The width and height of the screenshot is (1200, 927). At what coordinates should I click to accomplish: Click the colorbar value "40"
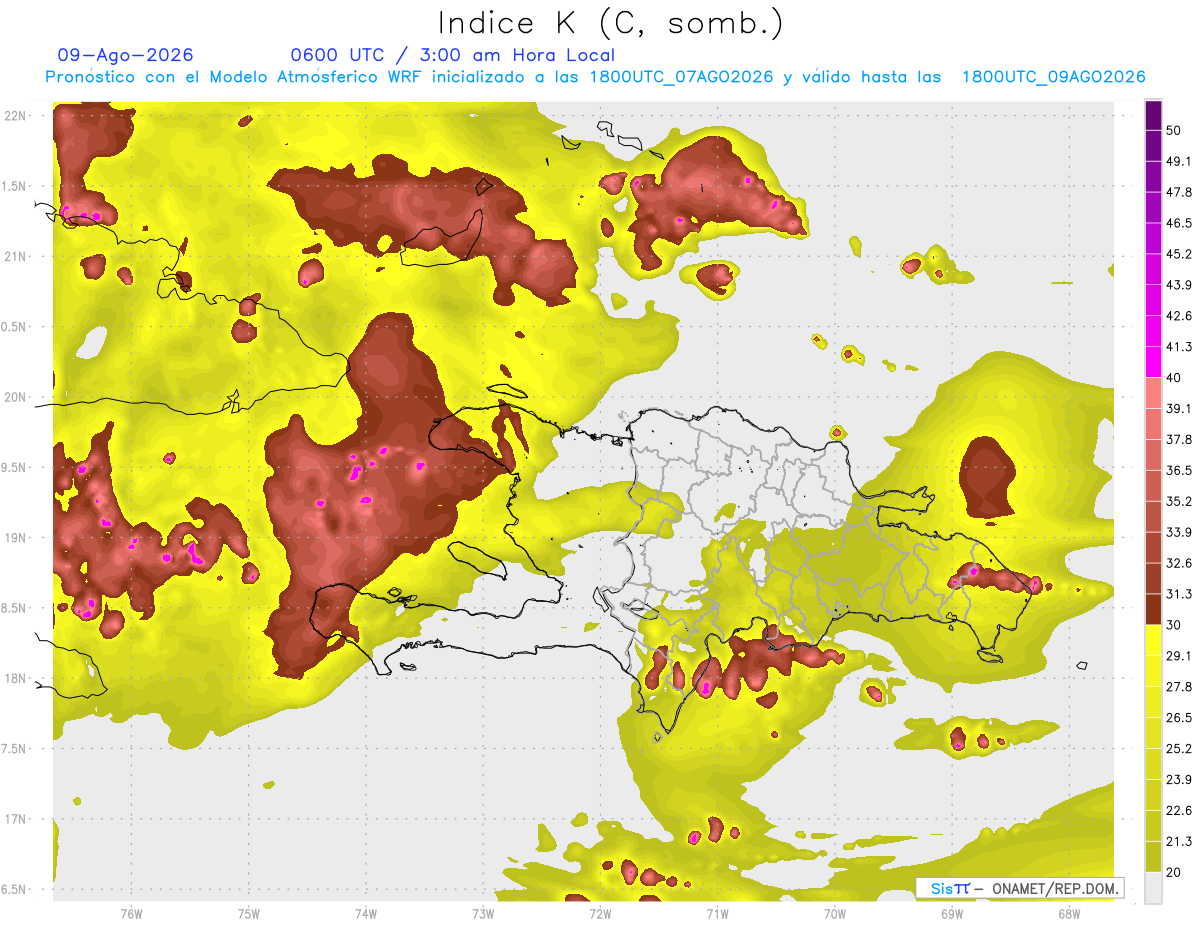pos(1174,378)
